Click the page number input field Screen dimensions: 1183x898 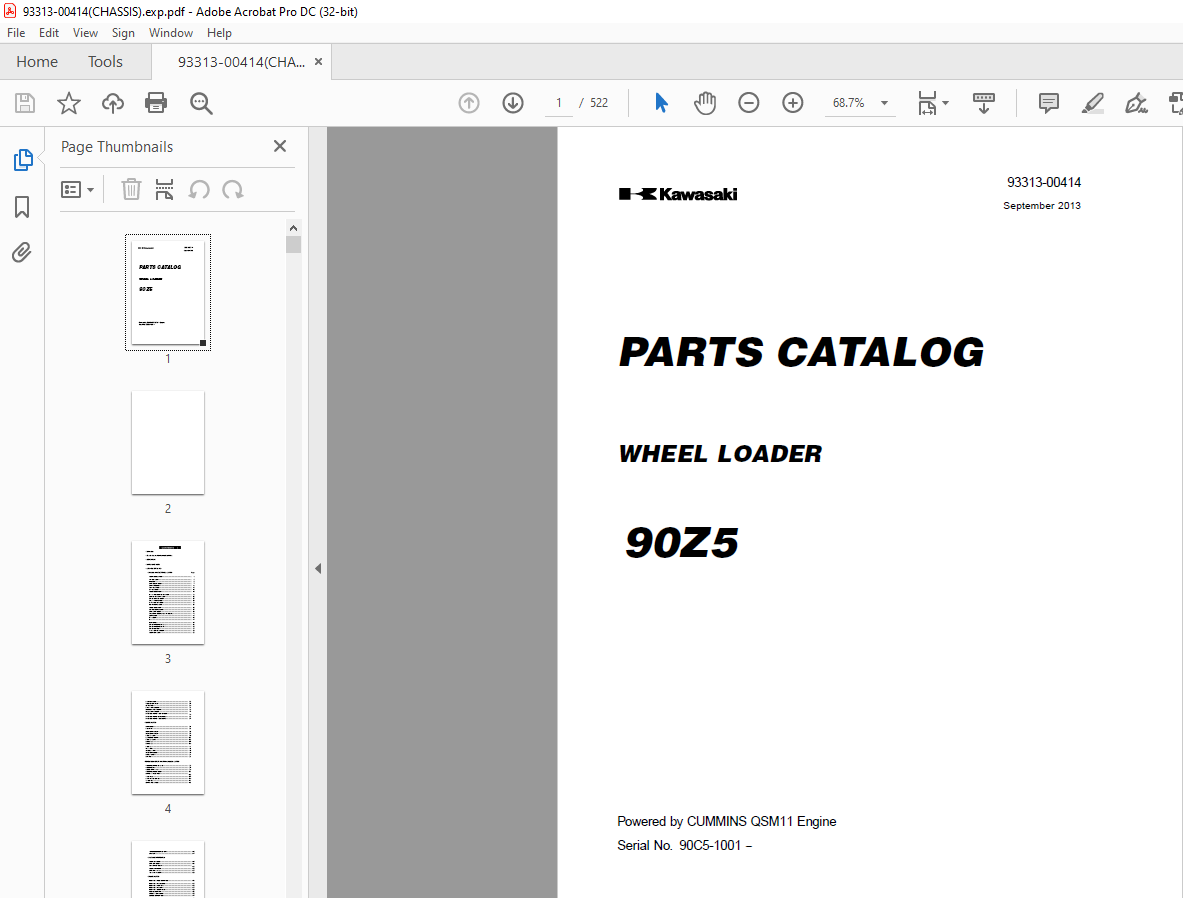point(558,103)
